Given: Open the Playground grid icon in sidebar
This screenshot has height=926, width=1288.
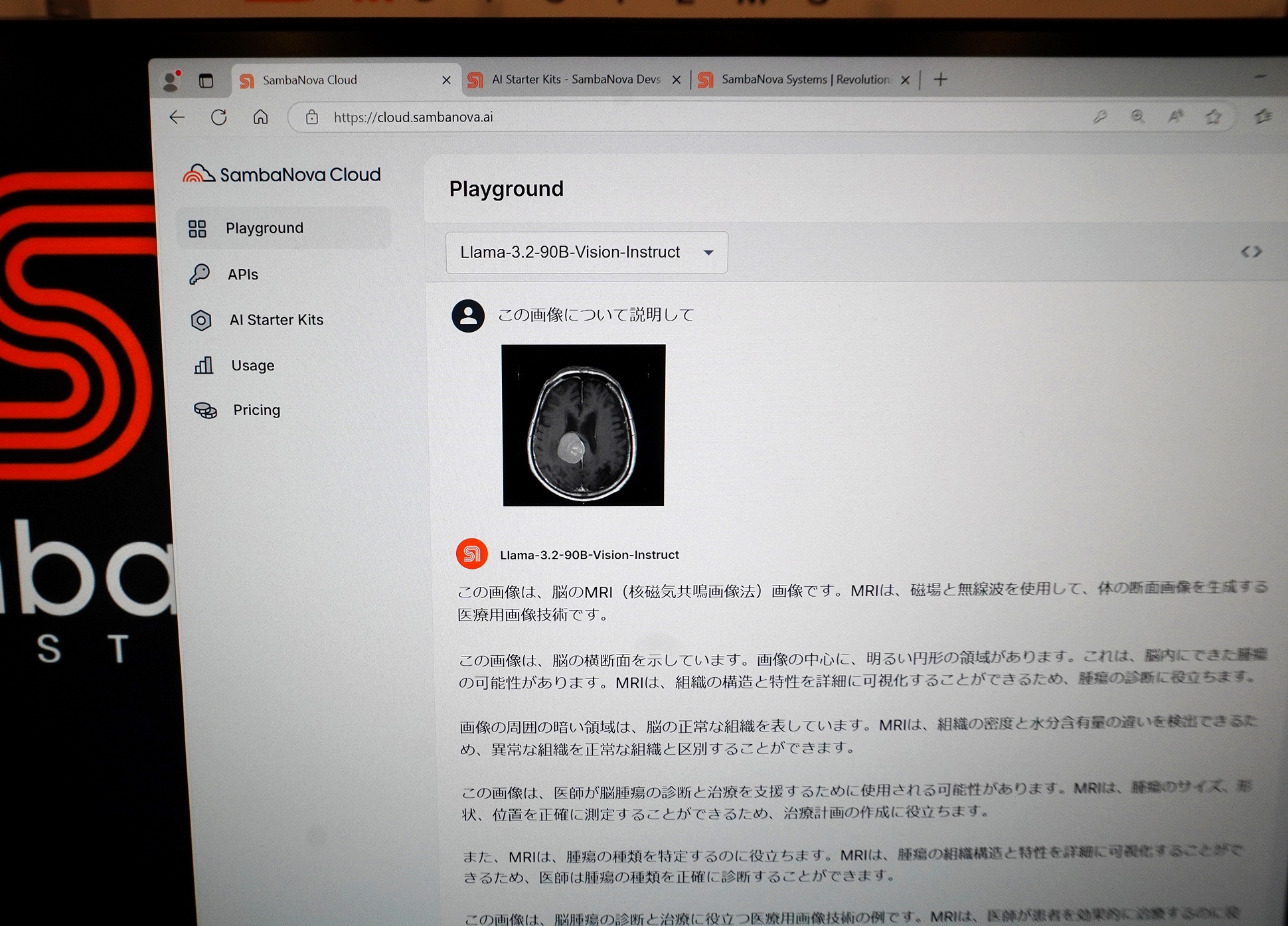Looking at the screenshot, I should (197, 228).
